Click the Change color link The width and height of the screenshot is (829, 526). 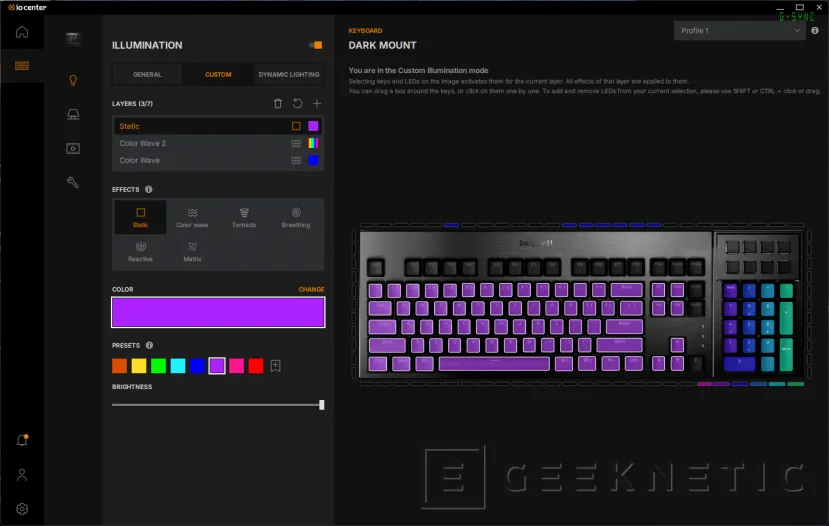point(311,290)
